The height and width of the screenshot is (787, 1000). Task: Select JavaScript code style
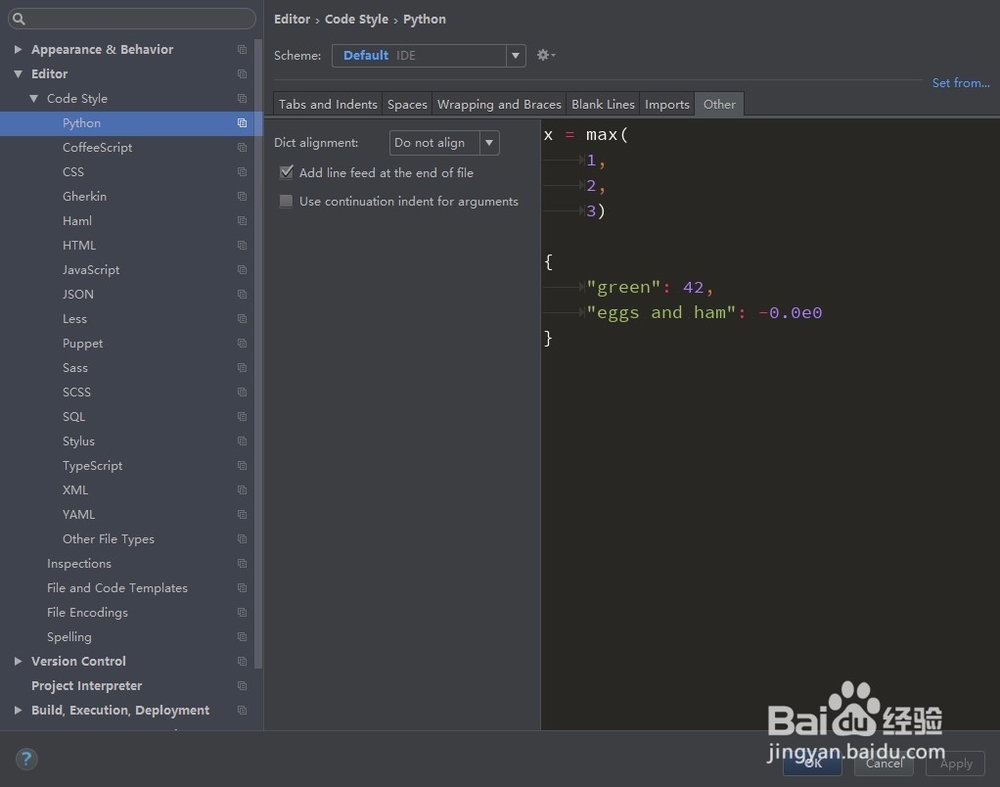click(x=91, y=270)
